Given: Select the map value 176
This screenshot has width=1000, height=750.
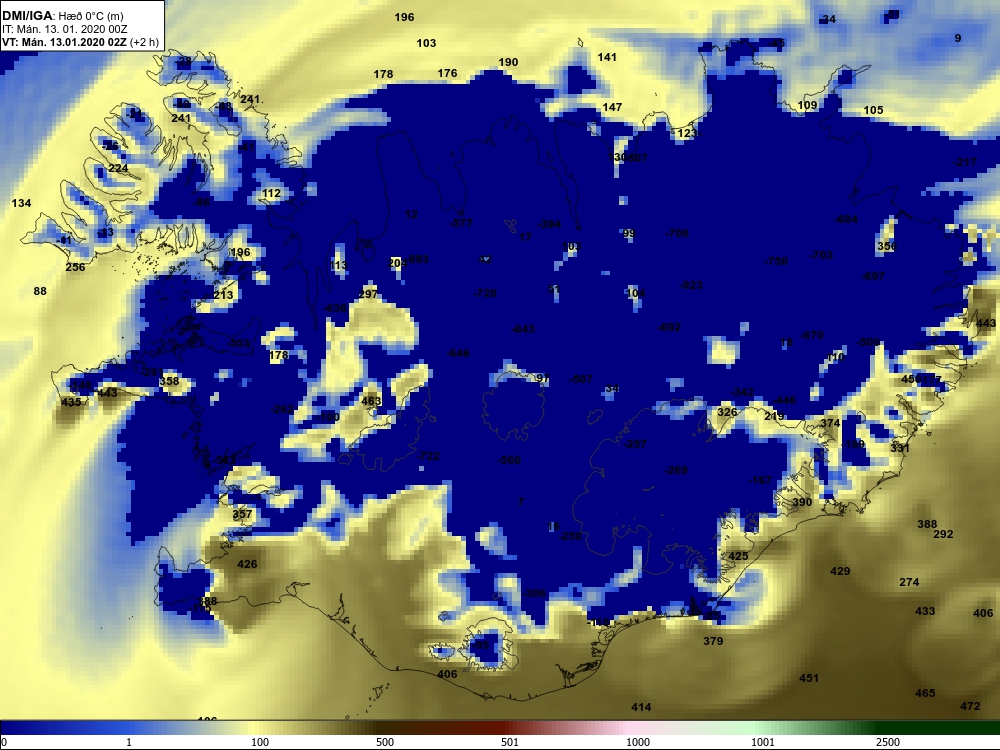Looking at the screenshot, I should (447, 73).
